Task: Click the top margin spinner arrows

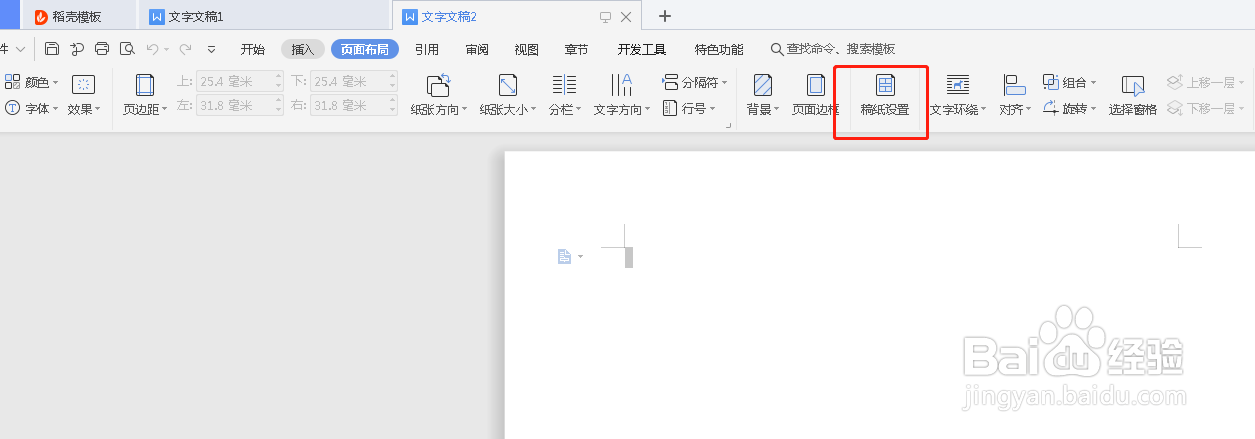Action: tap(278, 81)
